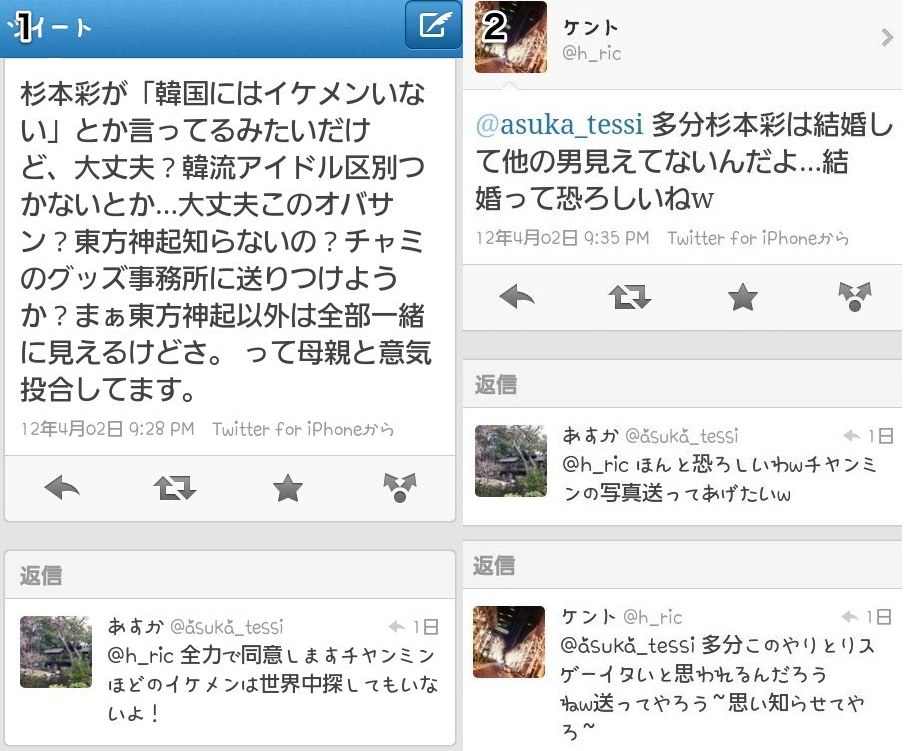Expand ケント profile chevron arrow
Viewport: 905px width, 751px height.
pos(887,38)
